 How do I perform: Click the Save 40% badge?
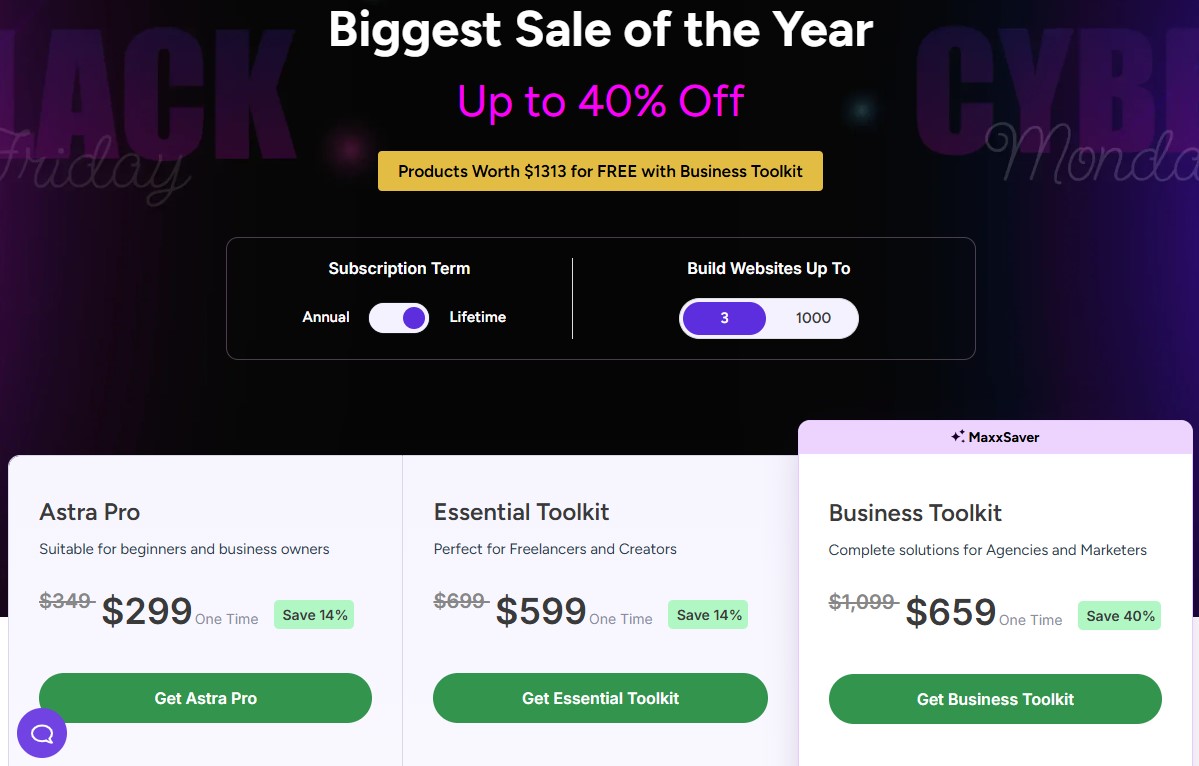pyautogui.click(x=1119, y=616)
